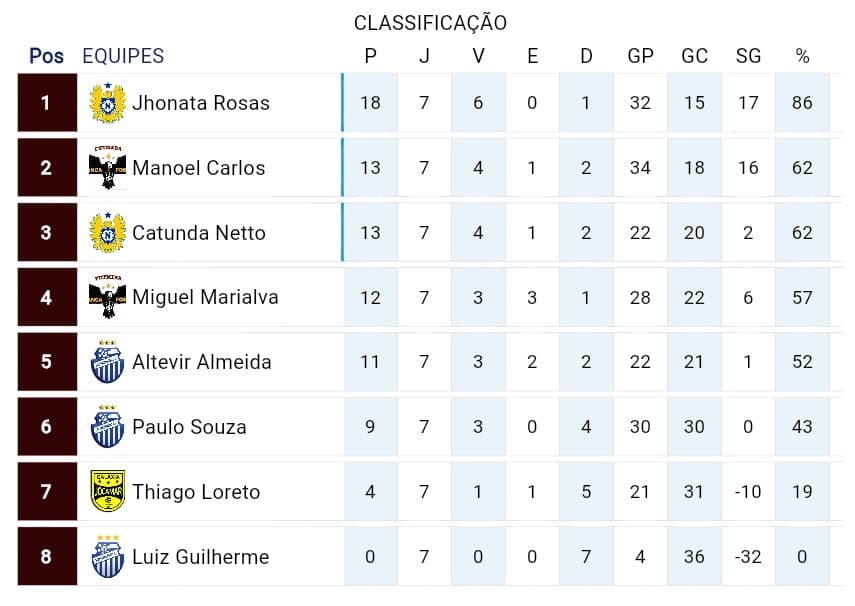Click the Thiago Loreto yellow crest icon
Screen dimensions: 855x606
tap(107, 492)
